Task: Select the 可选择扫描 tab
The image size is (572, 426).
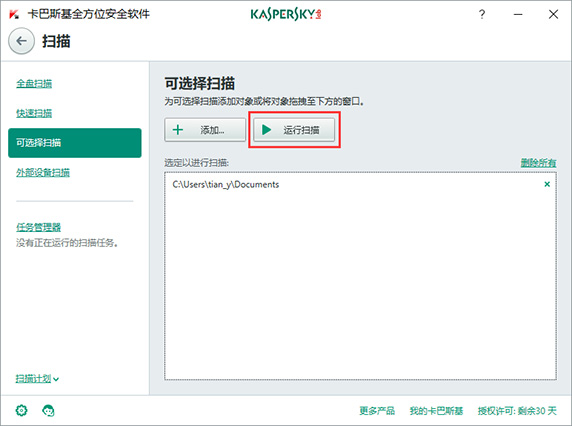Action: (x=75, y=143)
